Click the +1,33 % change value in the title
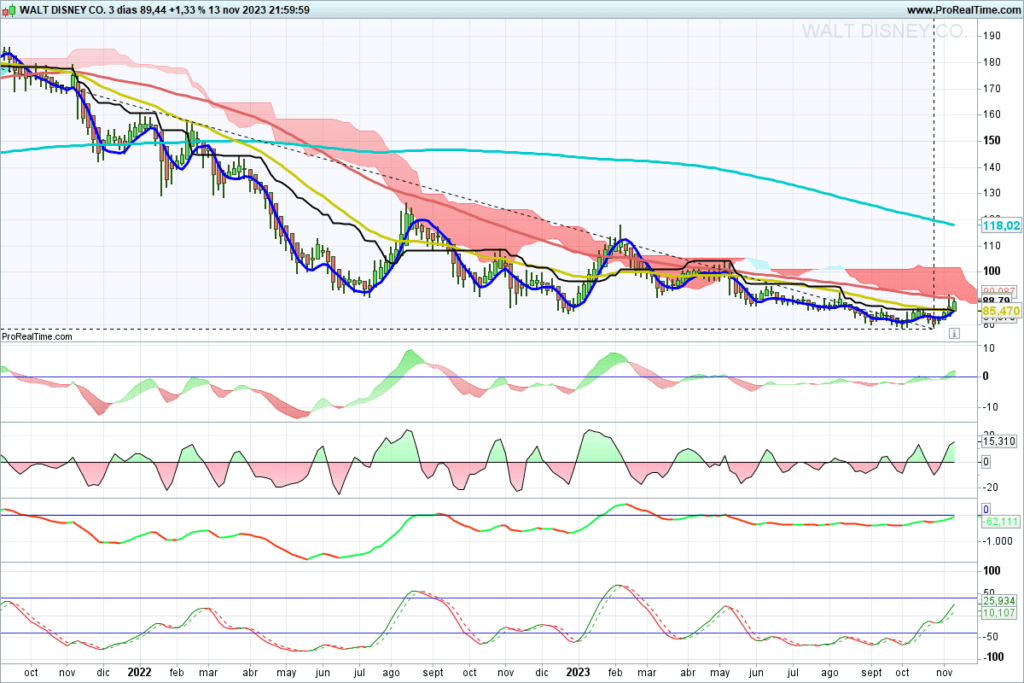 click(187, 10)
